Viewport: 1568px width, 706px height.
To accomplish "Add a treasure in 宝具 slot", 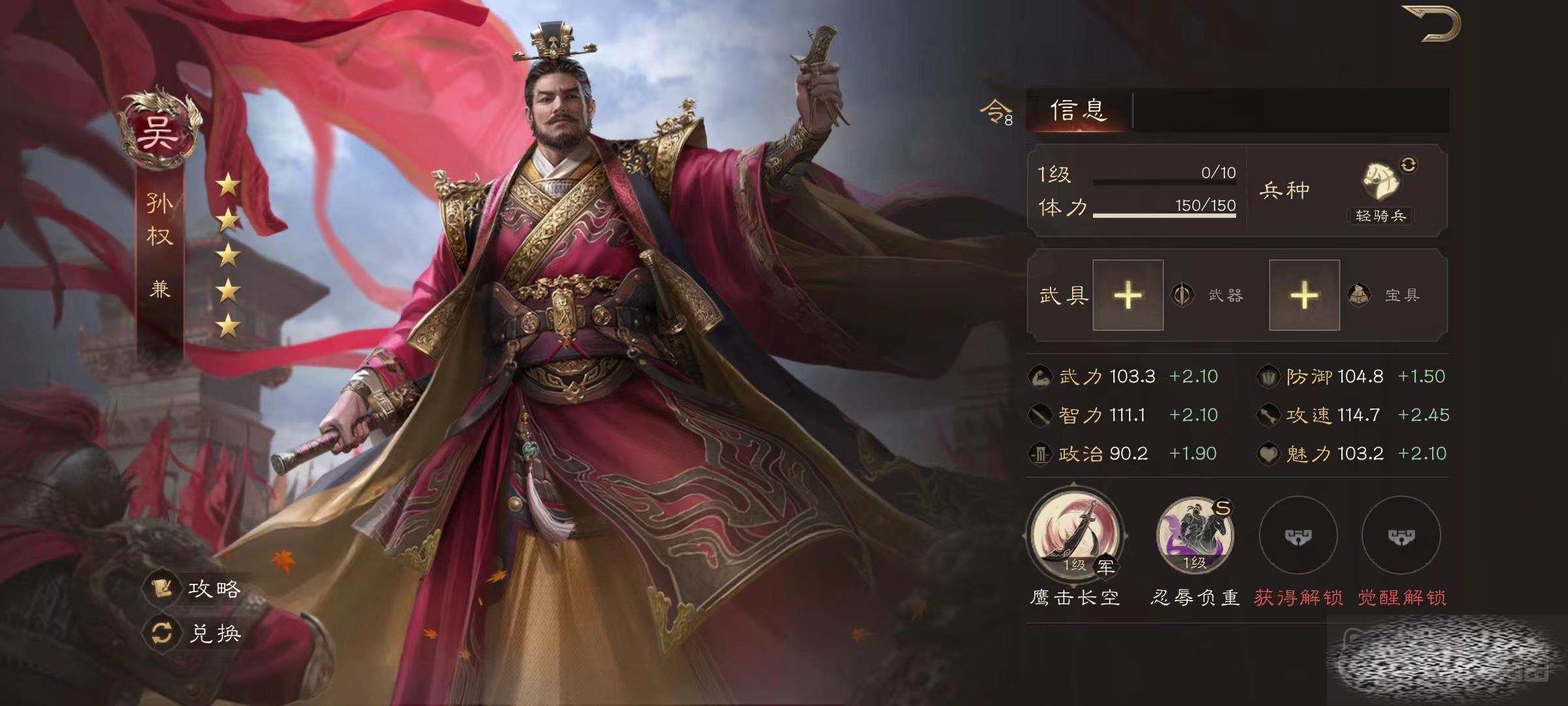I will click(1304, 295).
